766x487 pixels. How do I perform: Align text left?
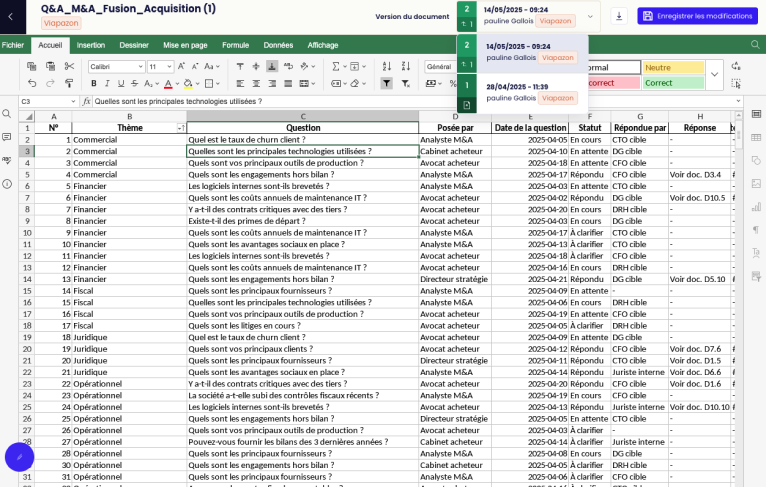tap(240, 84)
